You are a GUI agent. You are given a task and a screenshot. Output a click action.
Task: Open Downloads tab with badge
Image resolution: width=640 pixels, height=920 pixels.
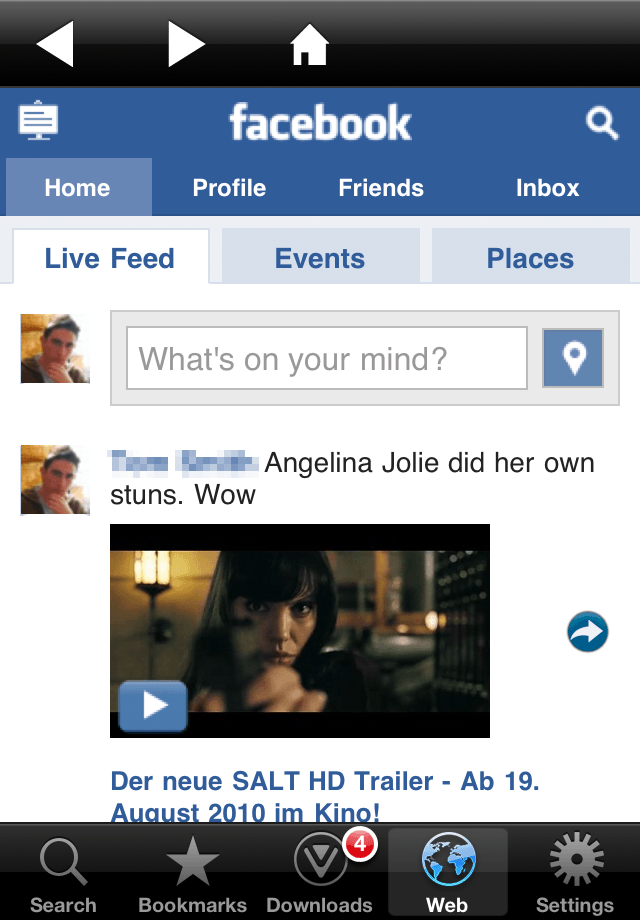click(x=320, y=874)
